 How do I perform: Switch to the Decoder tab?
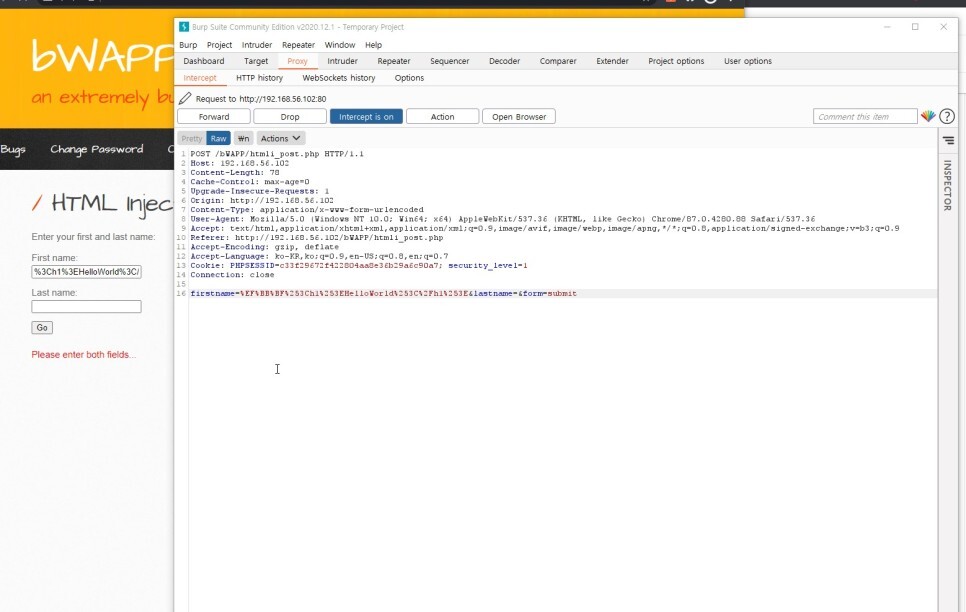(504, 61)
